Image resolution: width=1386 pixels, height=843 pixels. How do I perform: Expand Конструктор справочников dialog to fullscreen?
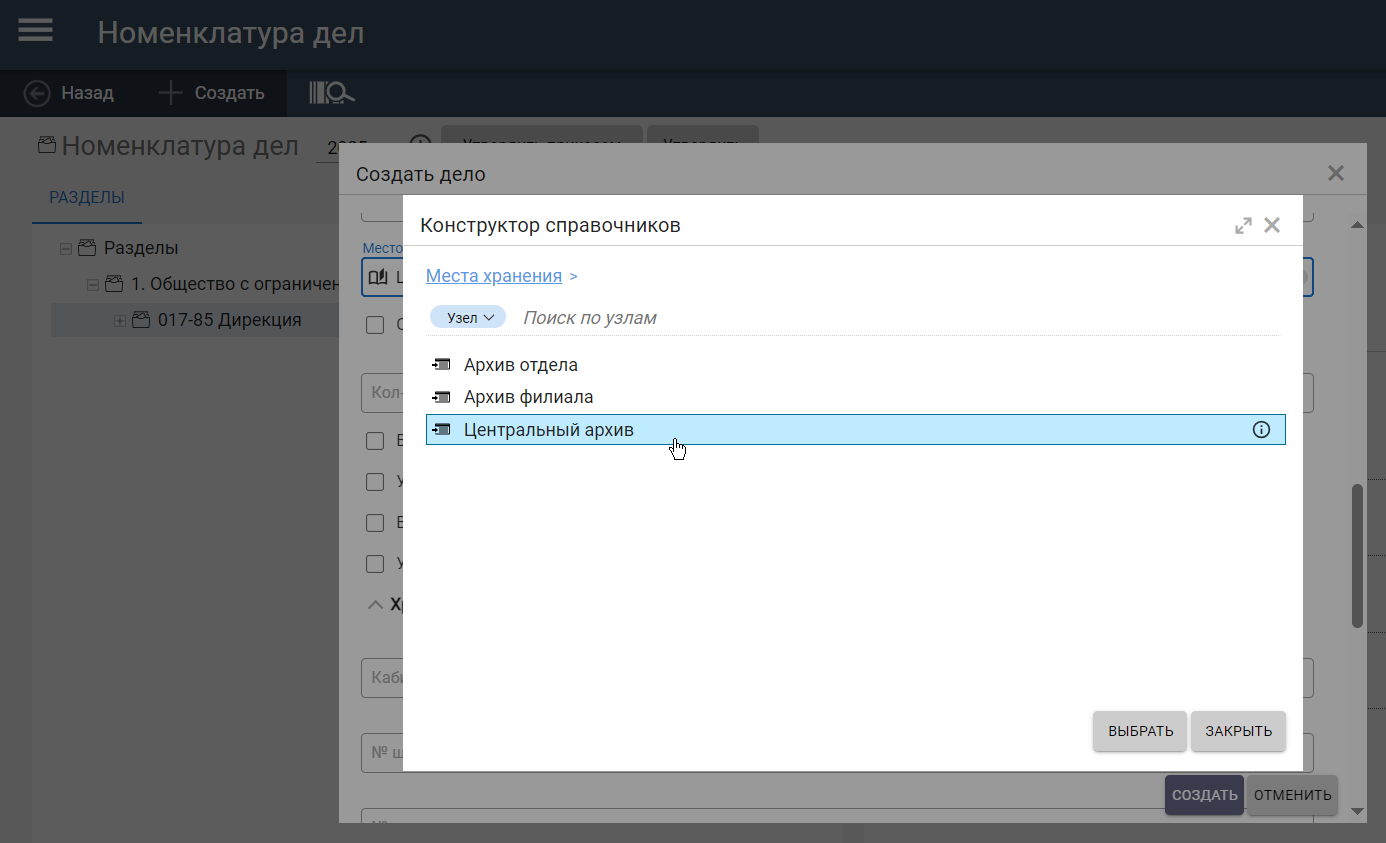click(1243, 226)
